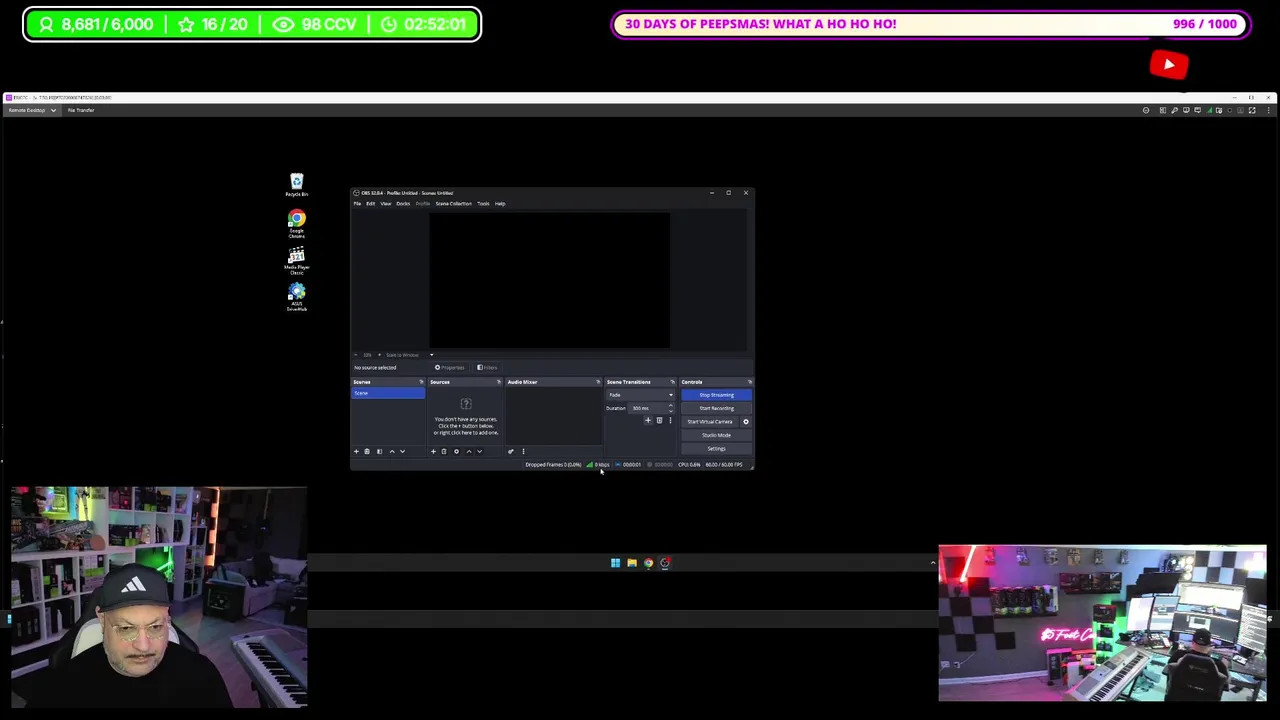Open Help menu in OBS
The height and width of the screenshot is (720, 1280).
coord(500,204)
